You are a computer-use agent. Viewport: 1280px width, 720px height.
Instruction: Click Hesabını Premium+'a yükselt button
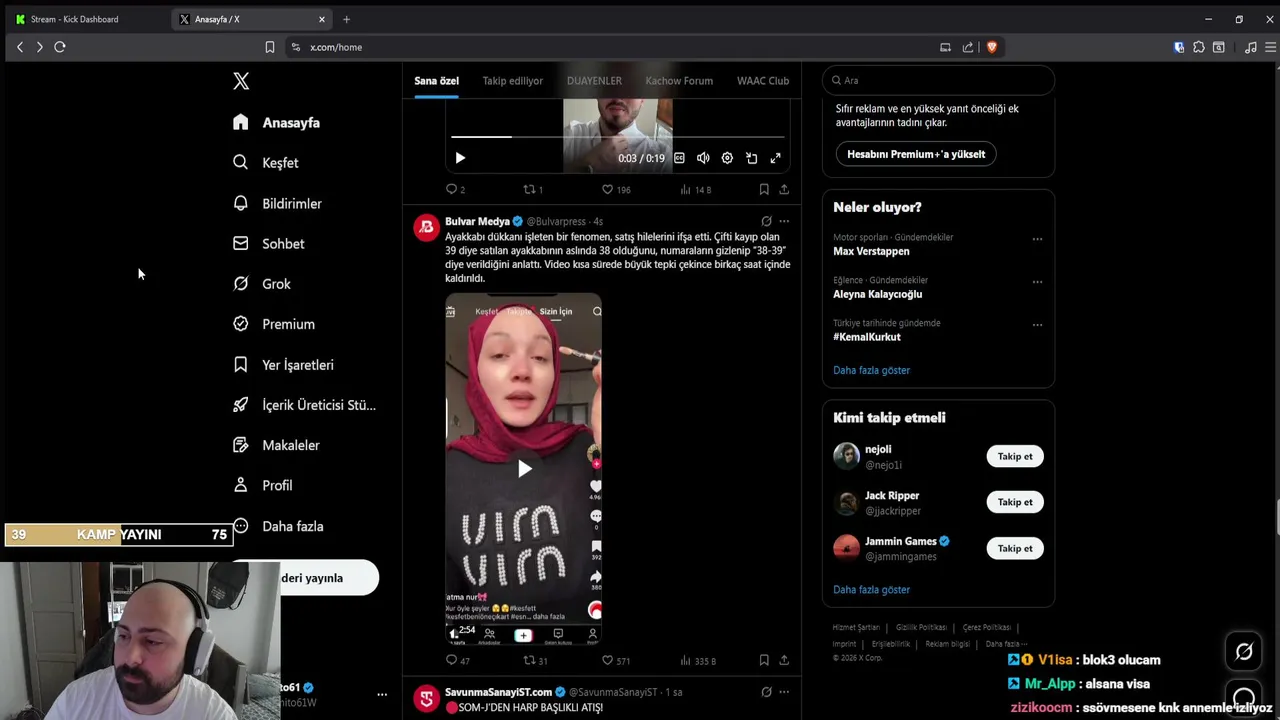916,154
